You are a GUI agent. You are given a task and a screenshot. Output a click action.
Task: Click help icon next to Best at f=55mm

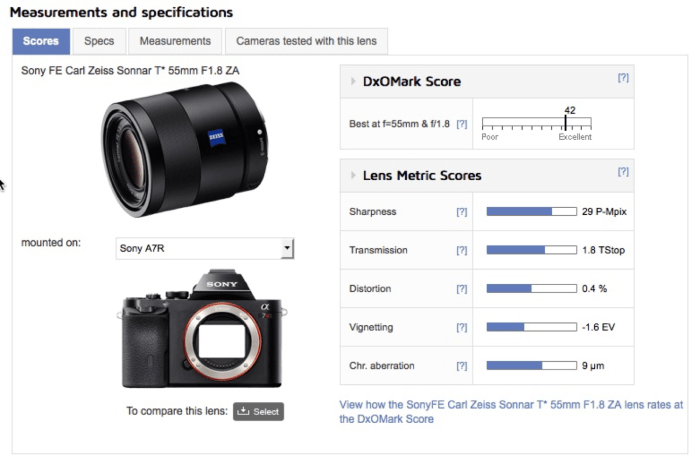[461, 124]
